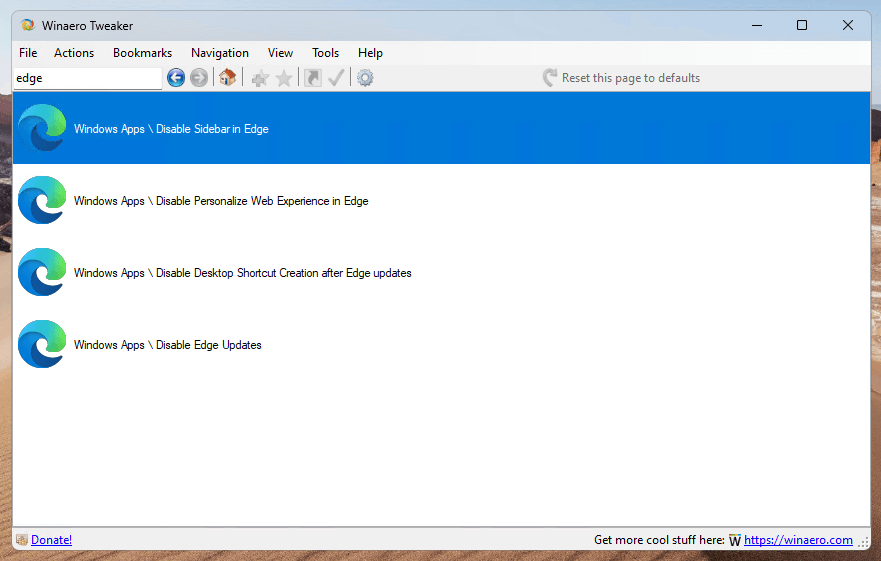The image size is (881, 561).
Task: Open the Bookmarks menu
Action: pyautogui.click(x=142, y=53)
